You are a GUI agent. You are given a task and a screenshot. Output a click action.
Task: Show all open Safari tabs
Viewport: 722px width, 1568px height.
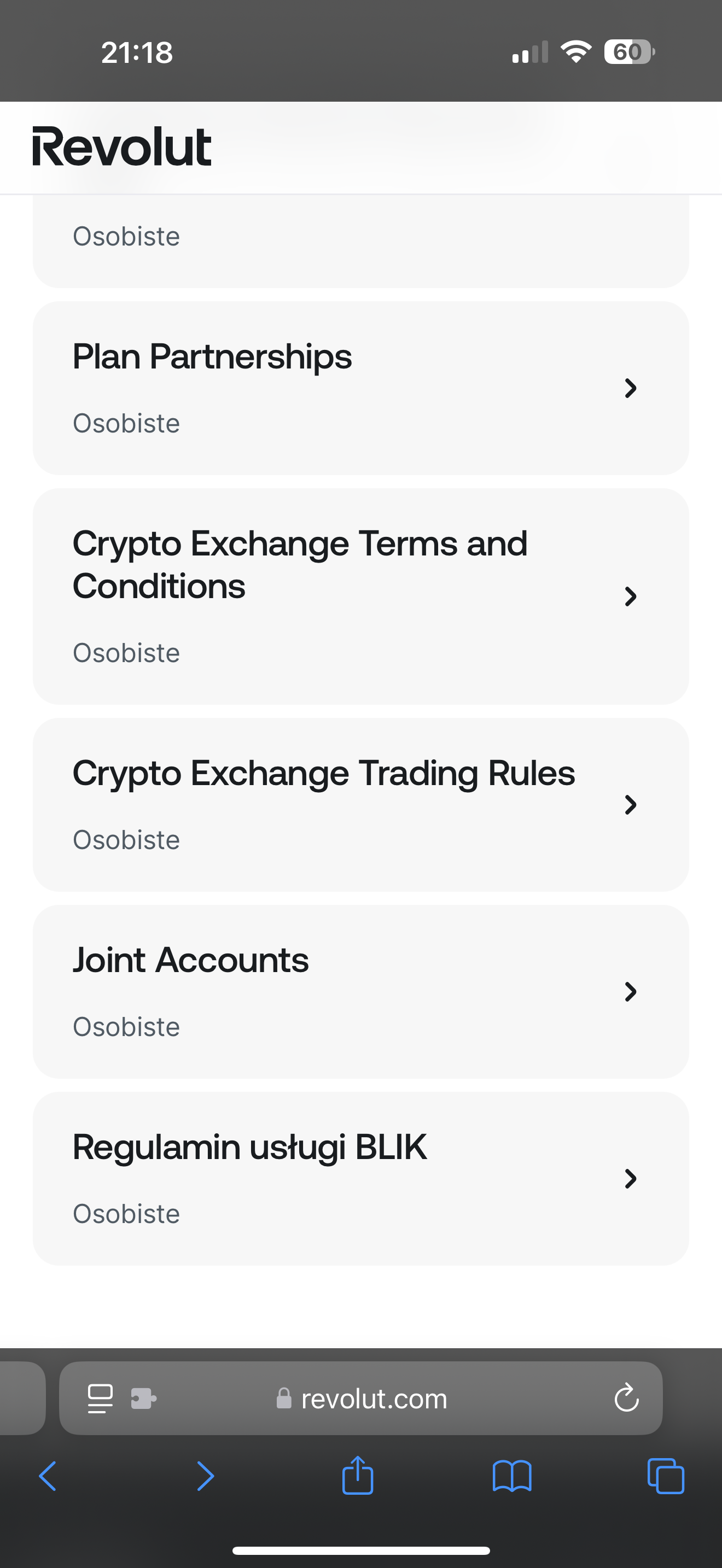tap(665, 1476)
